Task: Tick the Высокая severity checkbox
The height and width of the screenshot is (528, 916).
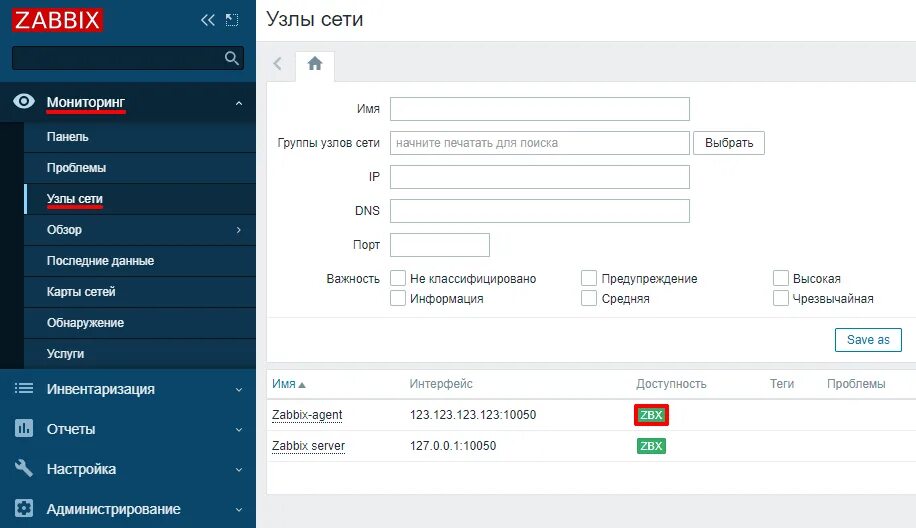Action: pyautogui.click(x=780, y=278)
